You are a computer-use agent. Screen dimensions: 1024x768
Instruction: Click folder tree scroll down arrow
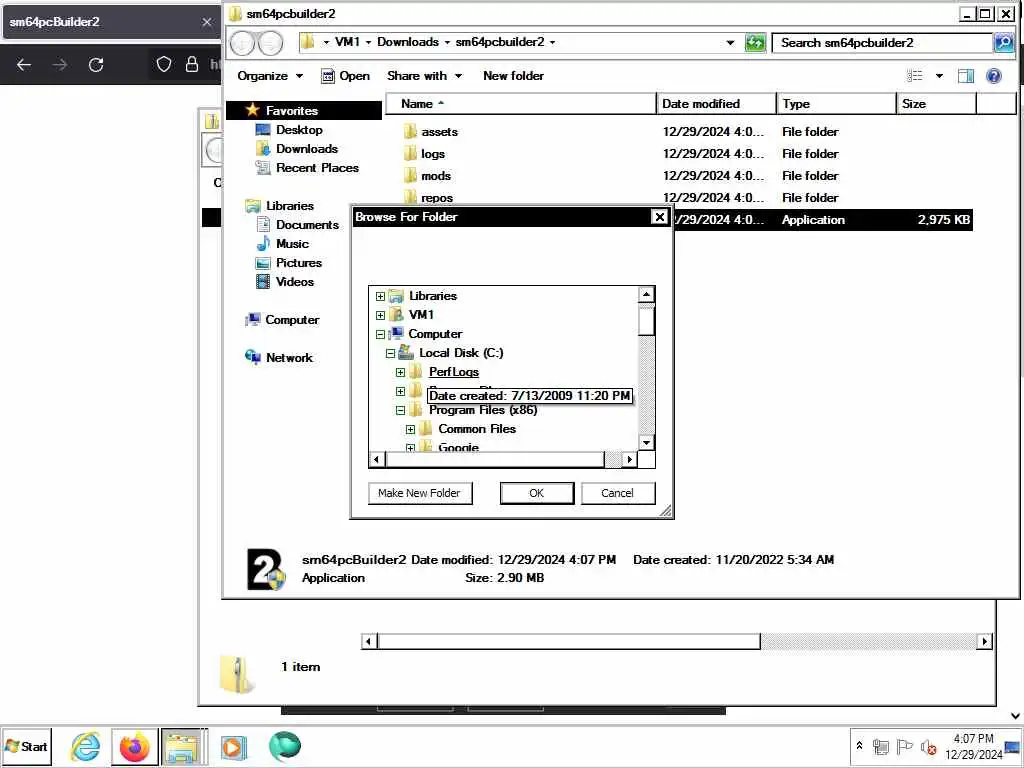(x=646, y=443)
